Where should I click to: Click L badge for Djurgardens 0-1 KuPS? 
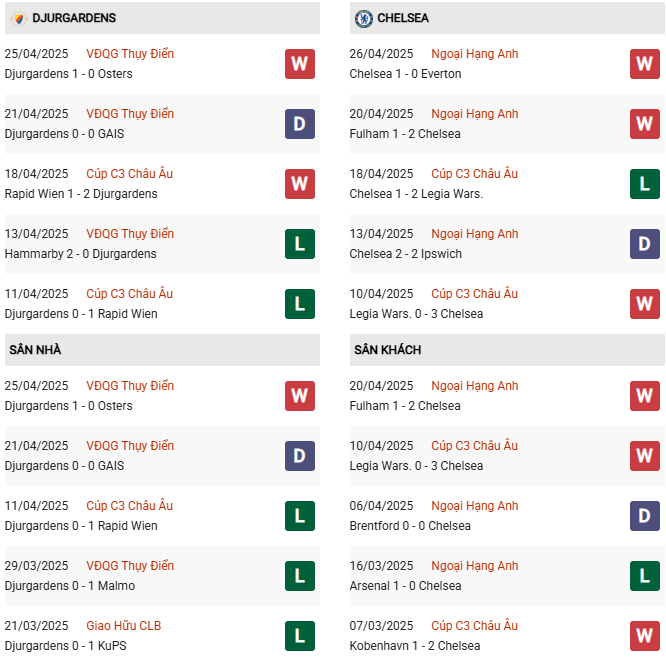coord(299,636)
